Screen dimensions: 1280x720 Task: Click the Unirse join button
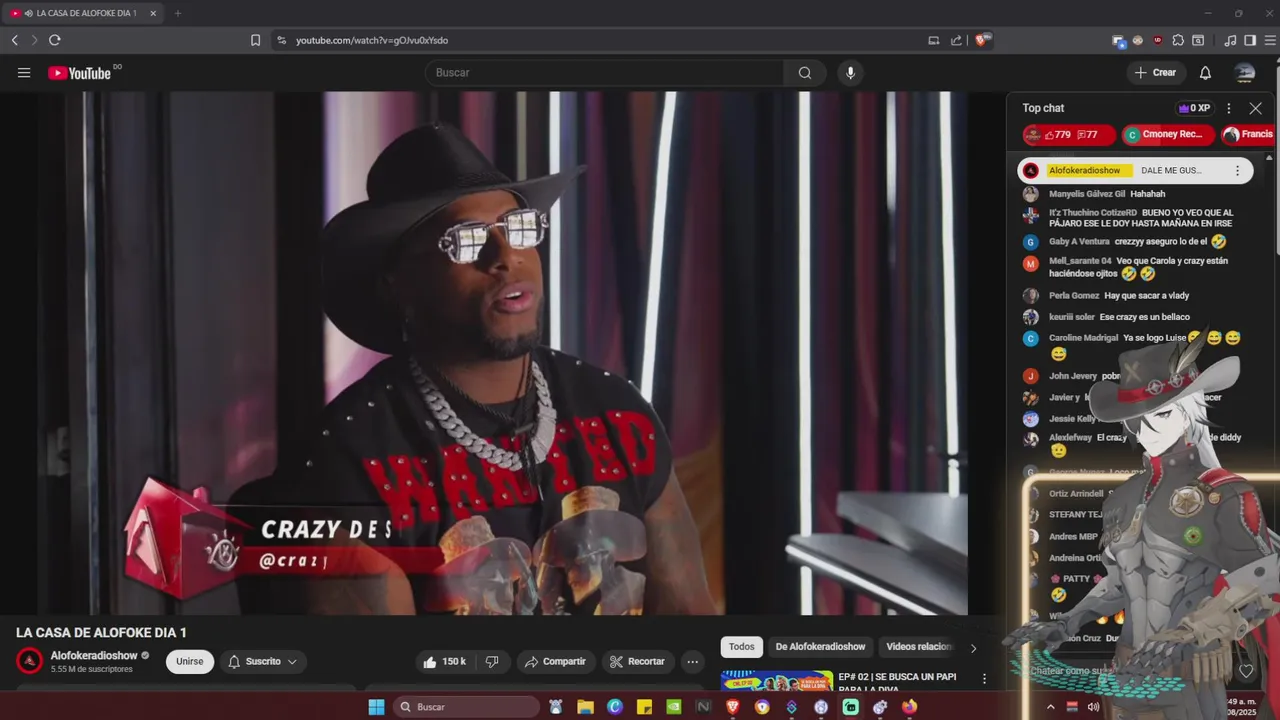point(190,662)
